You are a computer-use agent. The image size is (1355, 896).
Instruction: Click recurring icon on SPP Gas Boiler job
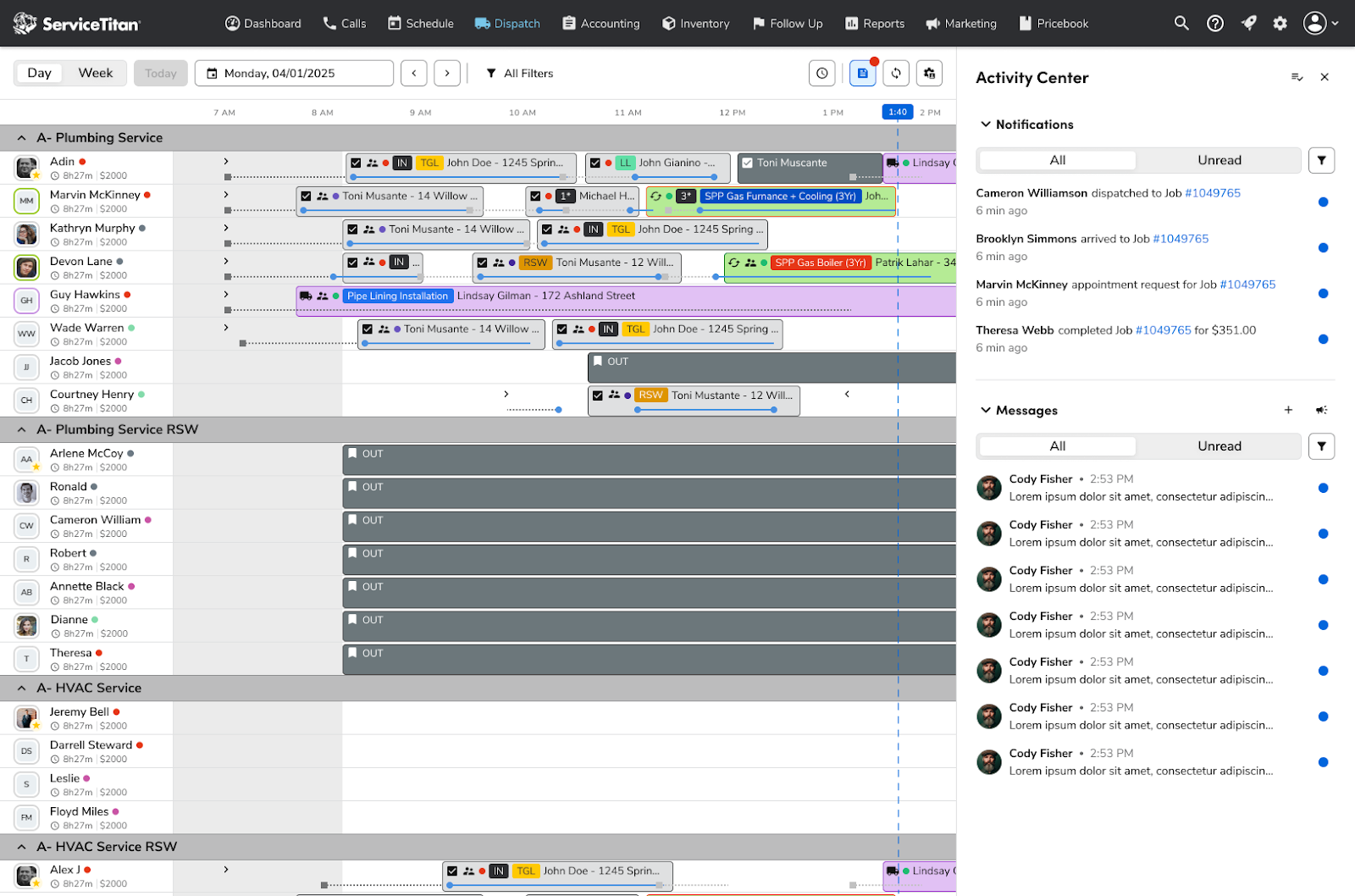click(x=734, y=263)
